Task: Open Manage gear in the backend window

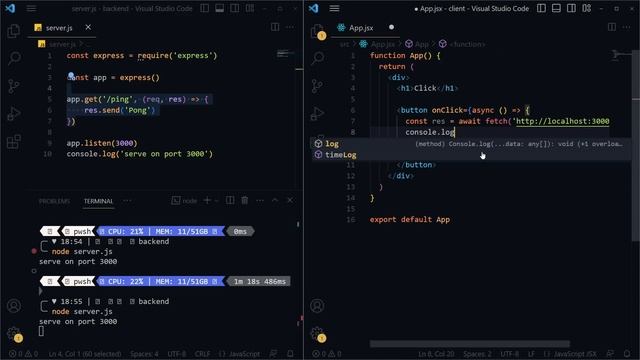Action: (13, 333)
